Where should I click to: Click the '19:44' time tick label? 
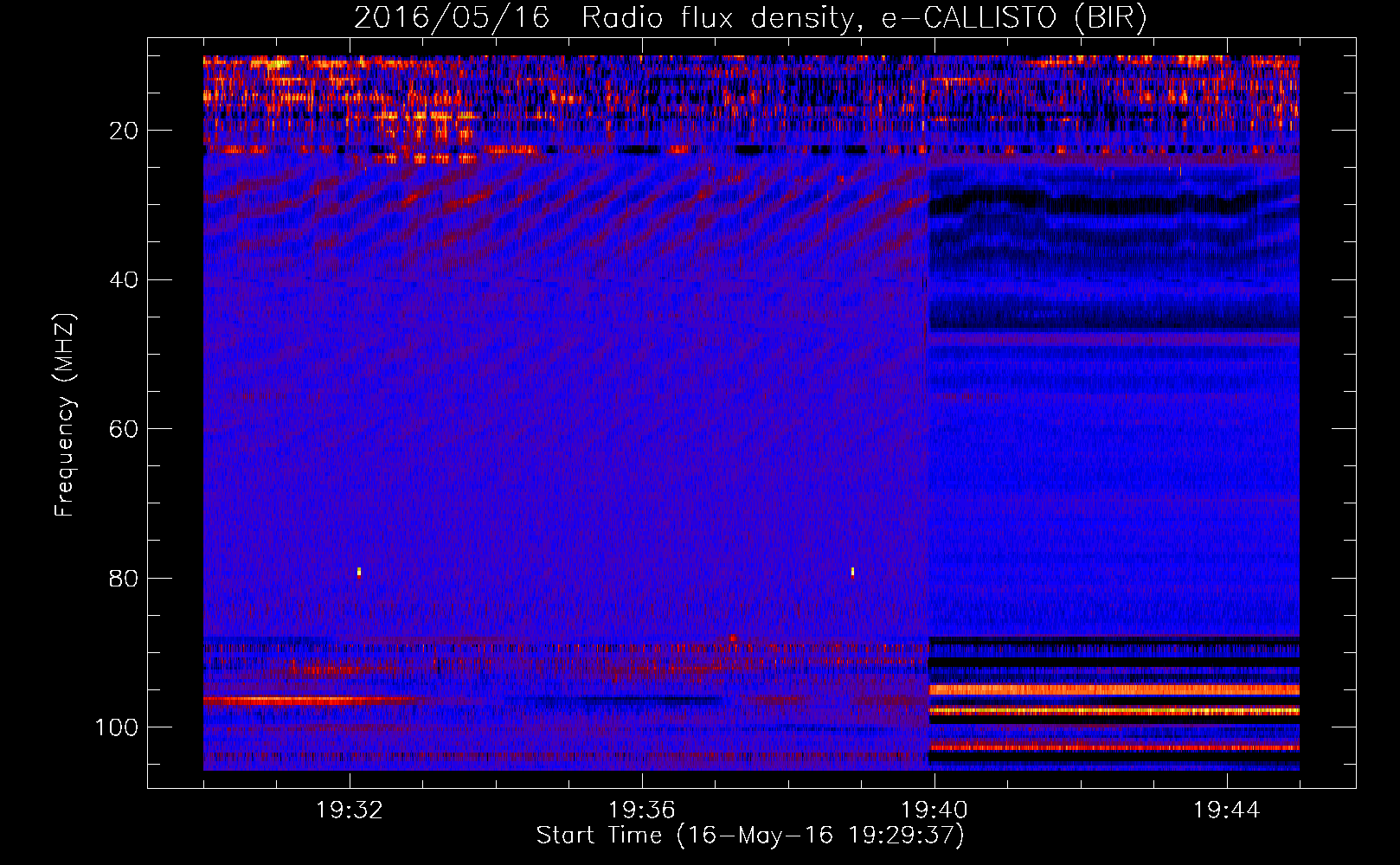tap(1227, 811)
